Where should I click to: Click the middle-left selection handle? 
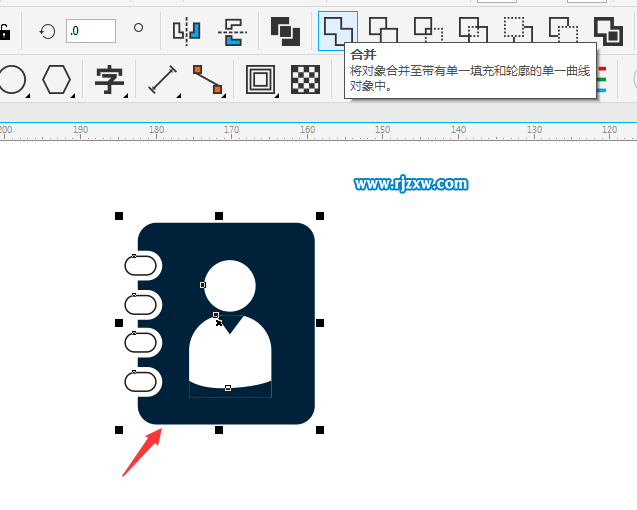119,323
